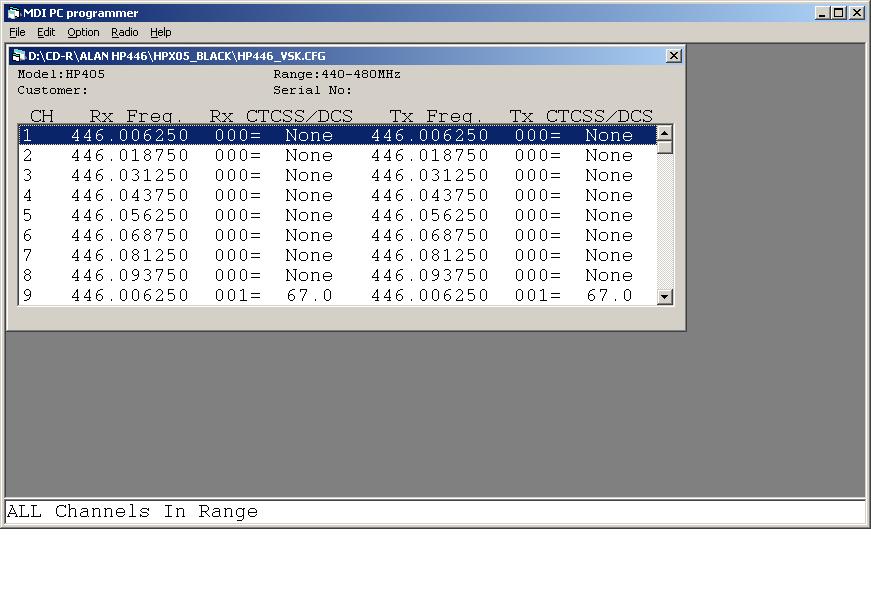
Task: Maximize the MDI PC programmer window
Action: 839,13
